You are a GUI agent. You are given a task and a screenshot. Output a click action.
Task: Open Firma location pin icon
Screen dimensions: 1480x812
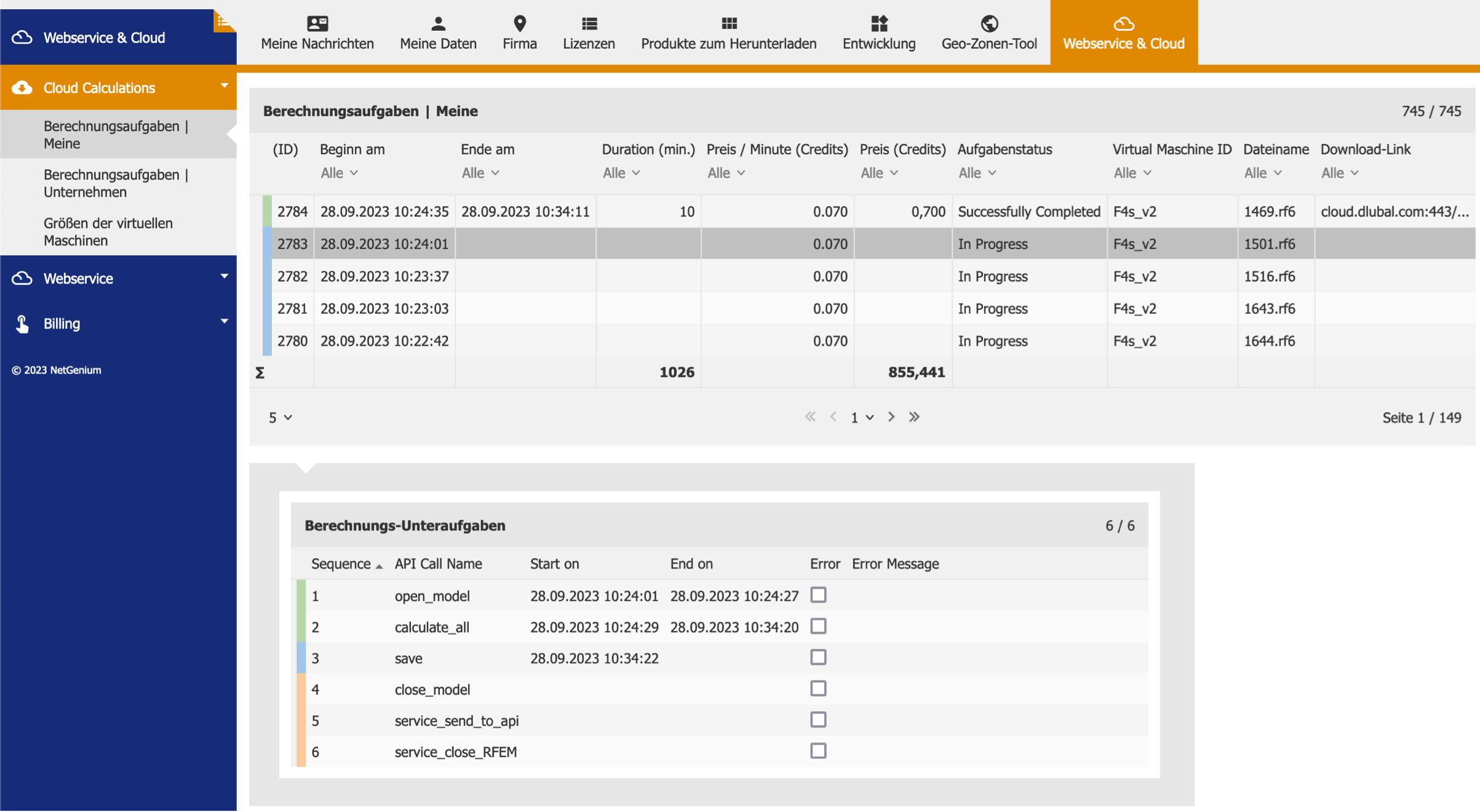(520, 23)
